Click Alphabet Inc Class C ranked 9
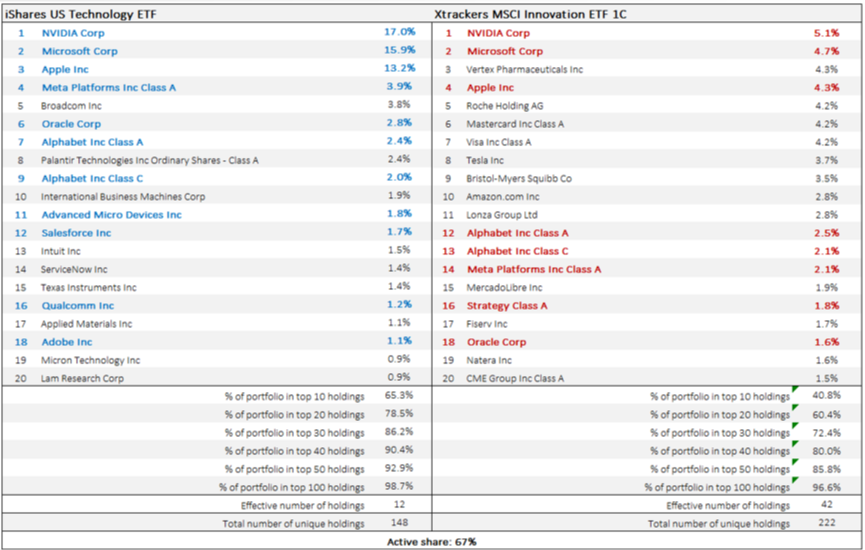This screenshot has width=865, height=550. [92, 178]
